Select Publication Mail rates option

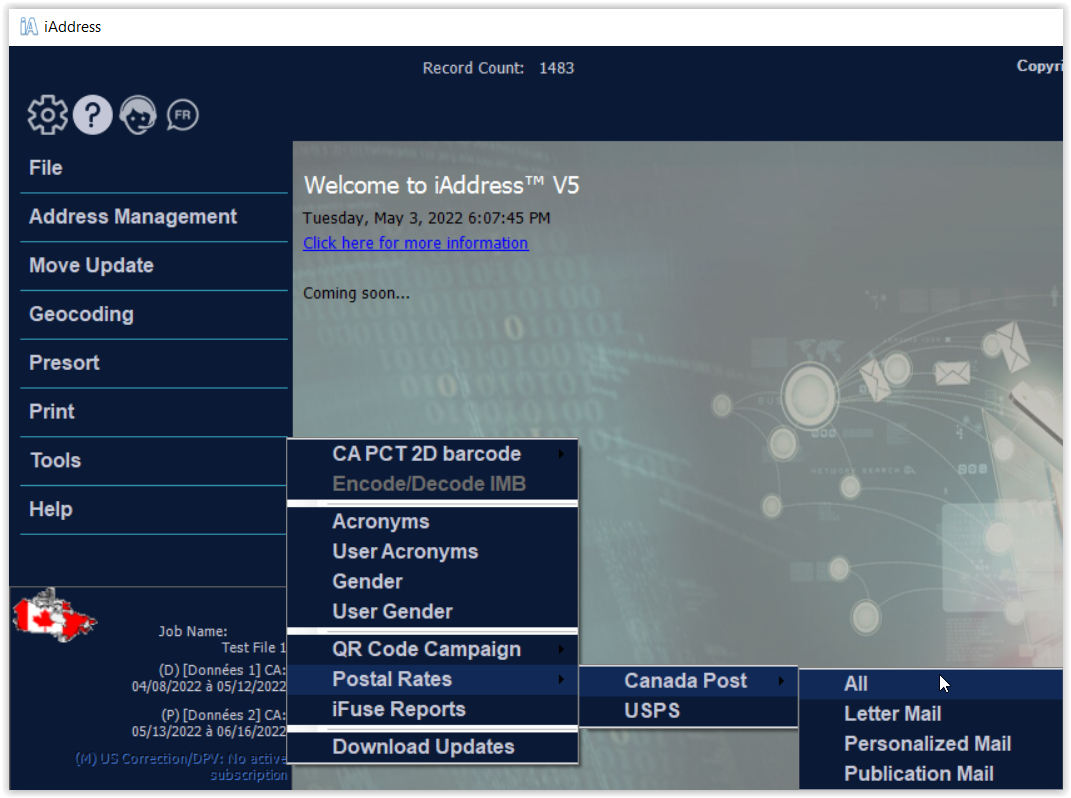click(918, 774)
